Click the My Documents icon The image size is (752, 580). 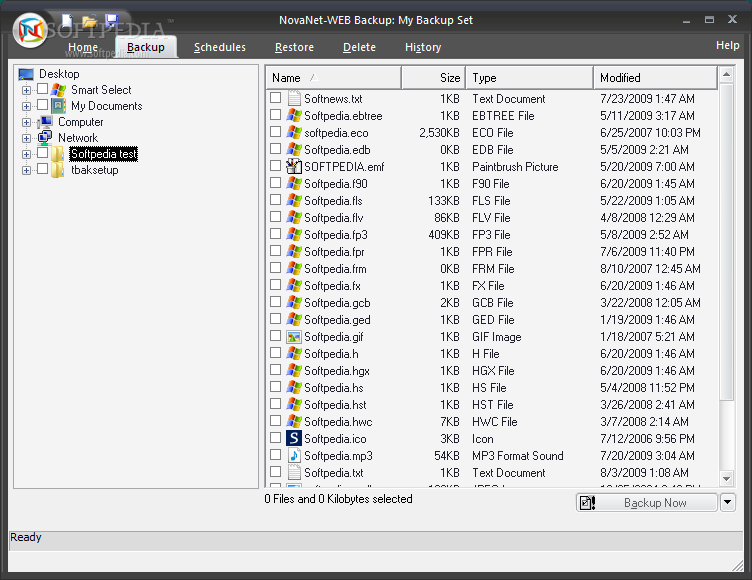tap(59, 106)
